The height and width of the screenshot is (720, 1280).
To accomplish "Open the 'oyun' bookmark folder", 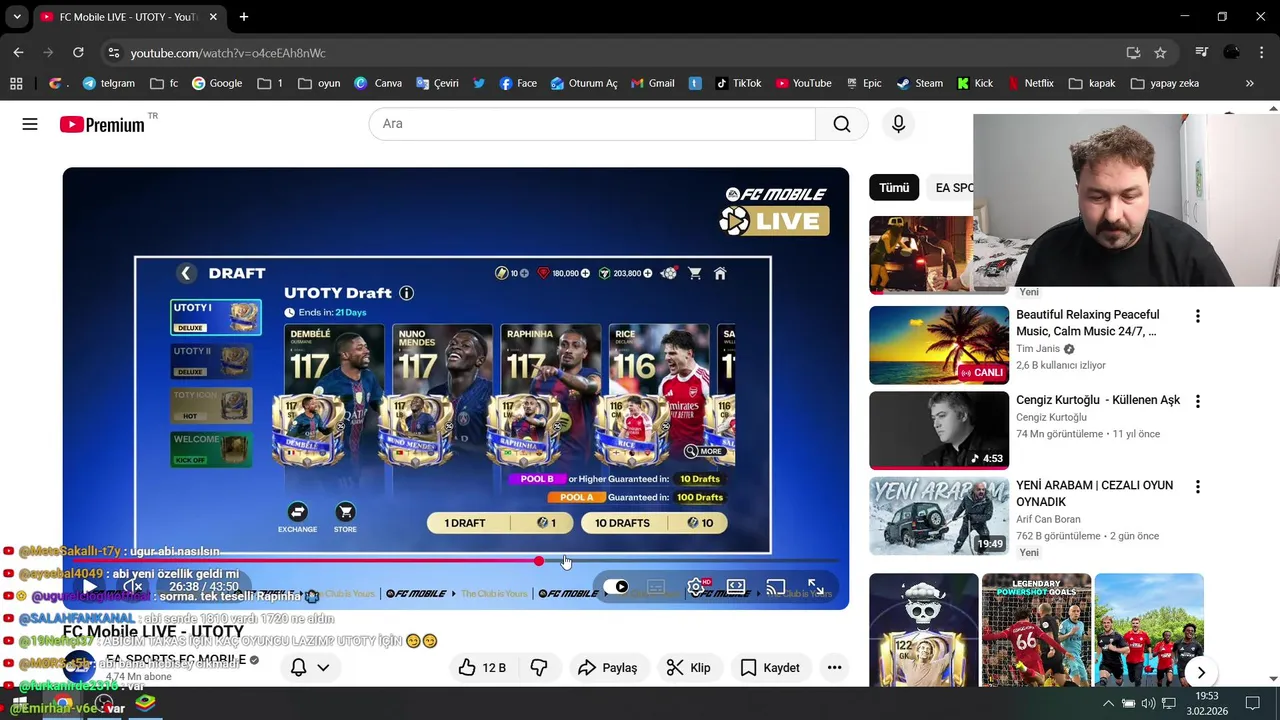I will [x=319, y=83].
